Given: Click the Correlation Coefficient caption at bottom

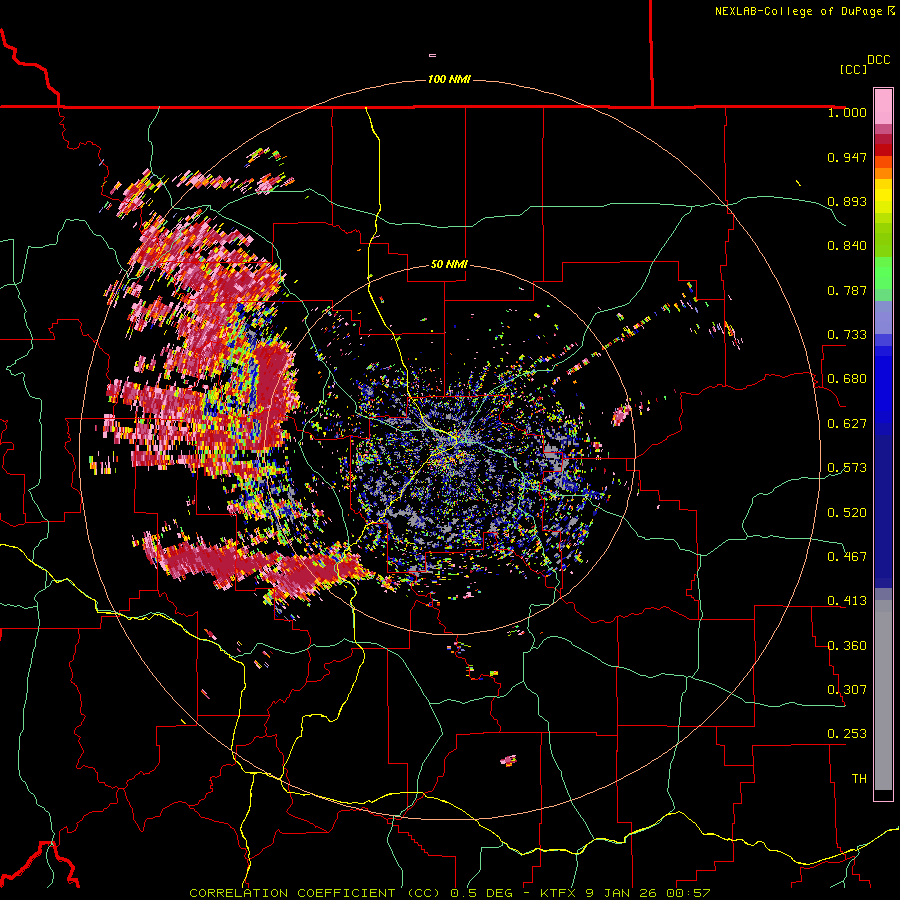Looking at the screenshot, I should pyautogui.click(x=449, y=893).
